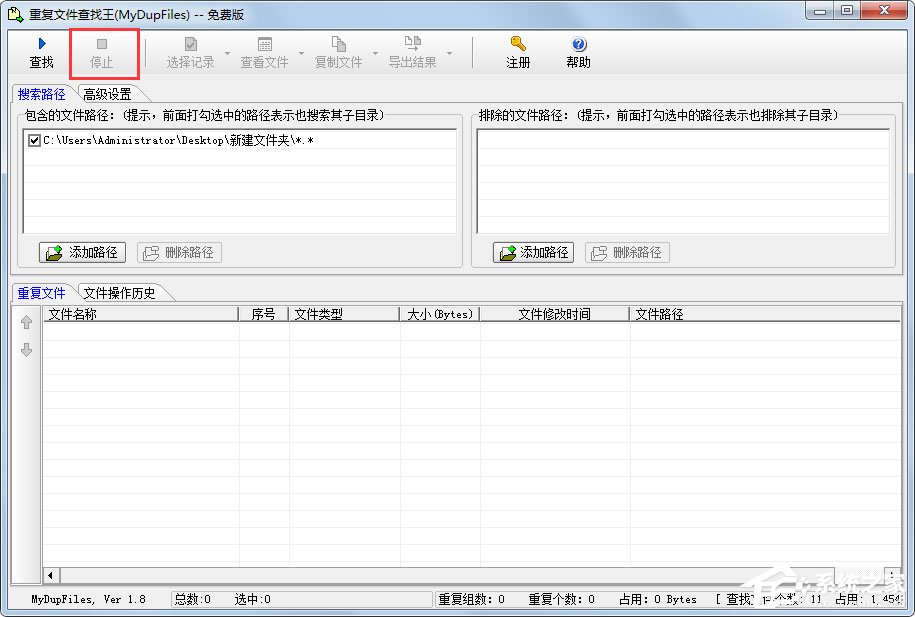Click the app icon in the title bar
This screenshot has width=915, height=617.
16,14
